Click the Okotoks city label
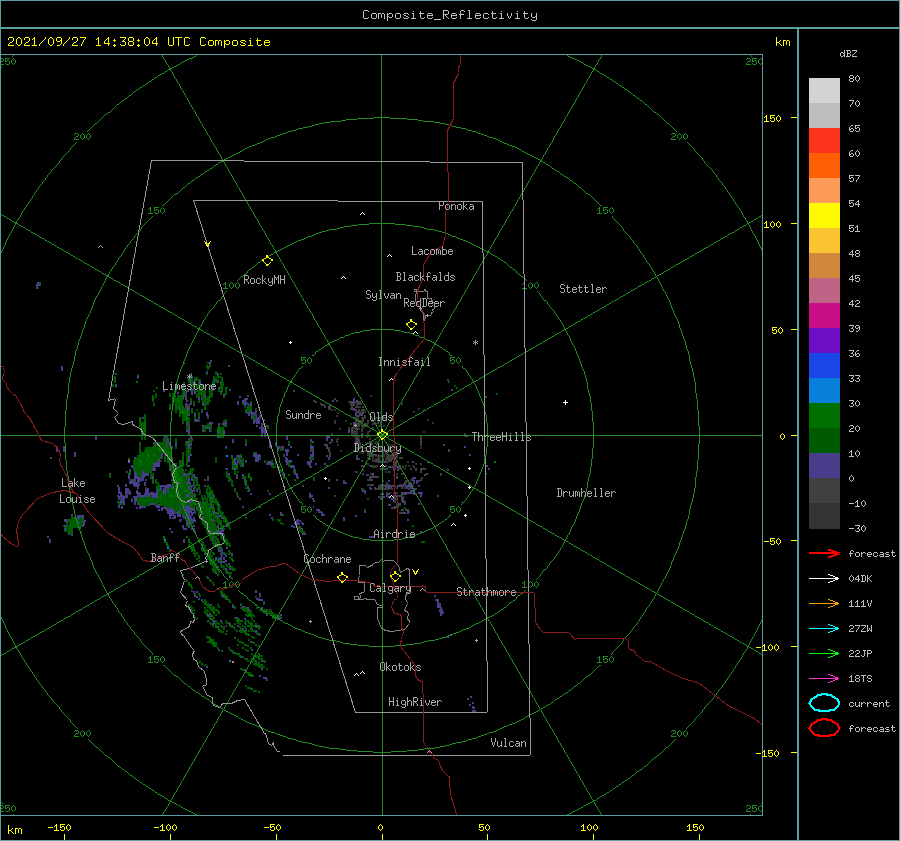 coord(400,667)
